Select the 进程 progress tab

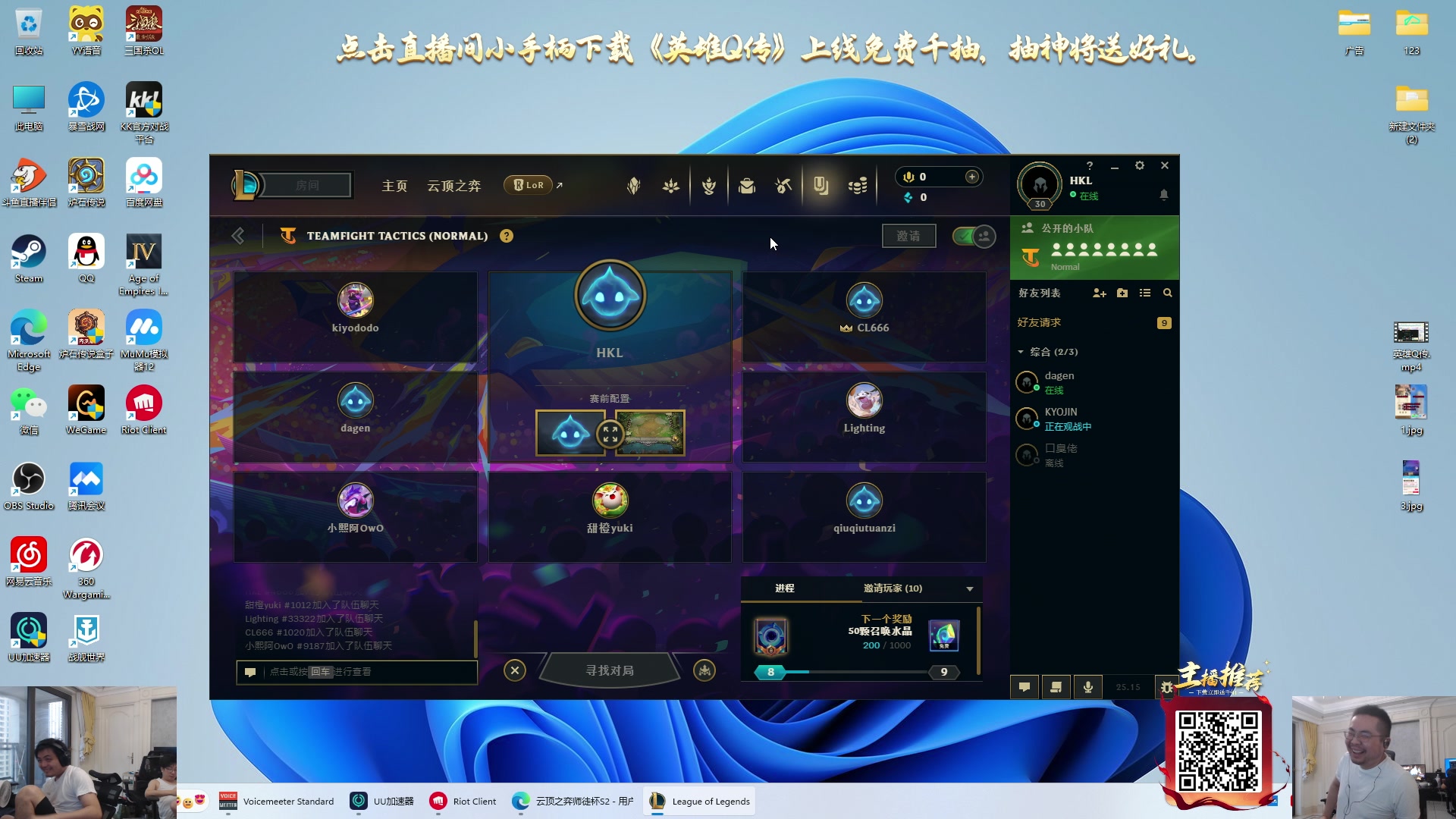pyautogui.click(x=785, y=588)
